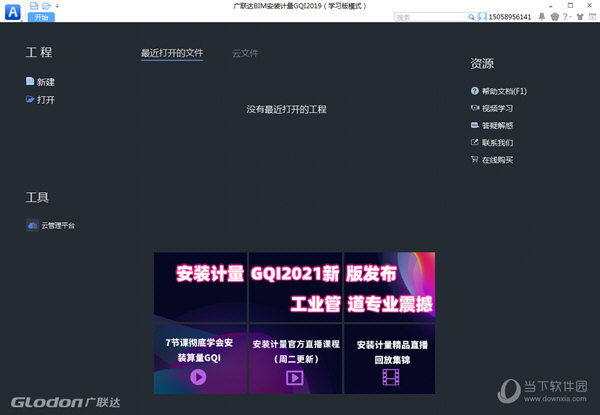Viewport: 600px width, 415px height.
Task: Click the window layout icon beside skin icon
Action: 592,16
